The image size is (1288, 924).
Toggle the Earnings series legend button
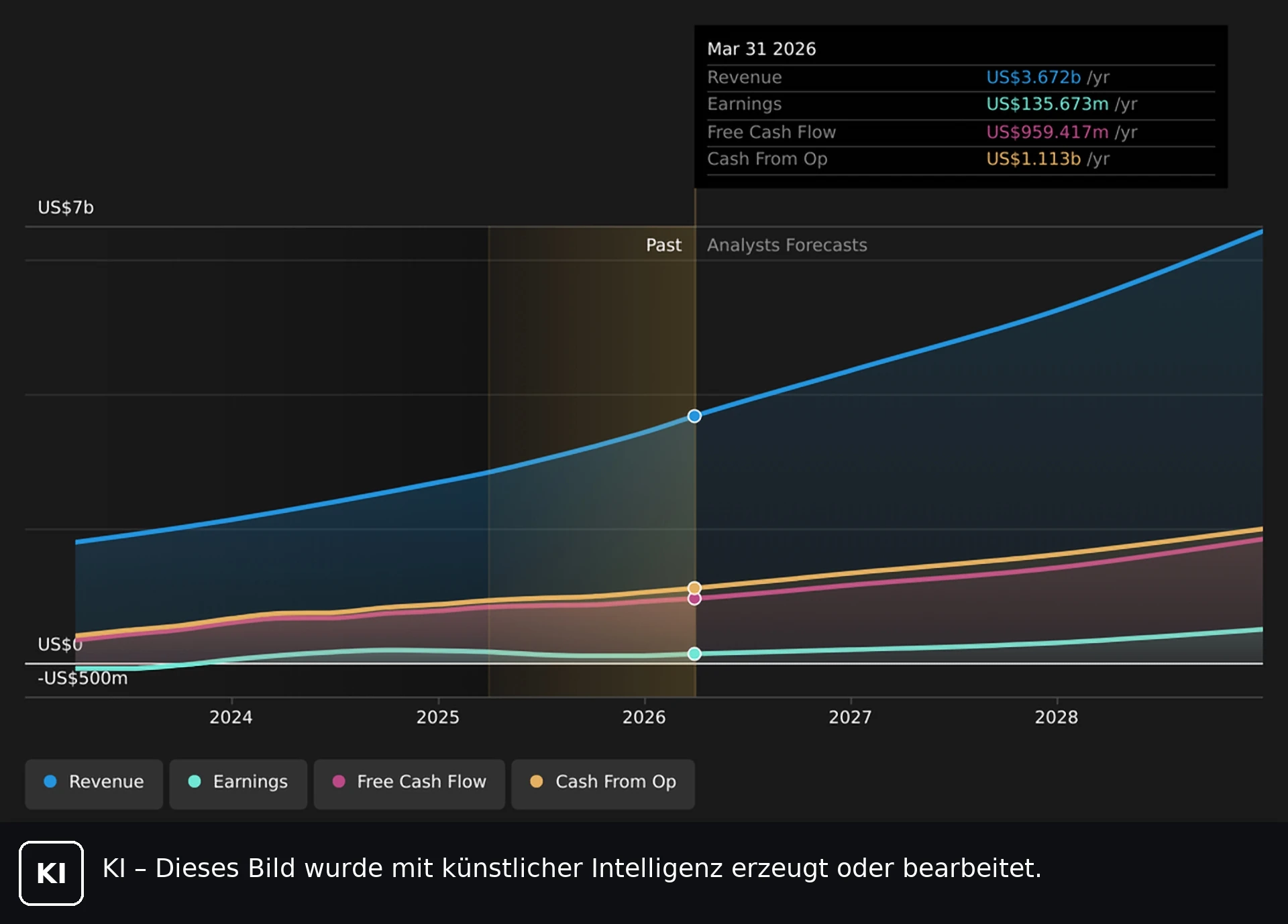pos(238,784)
